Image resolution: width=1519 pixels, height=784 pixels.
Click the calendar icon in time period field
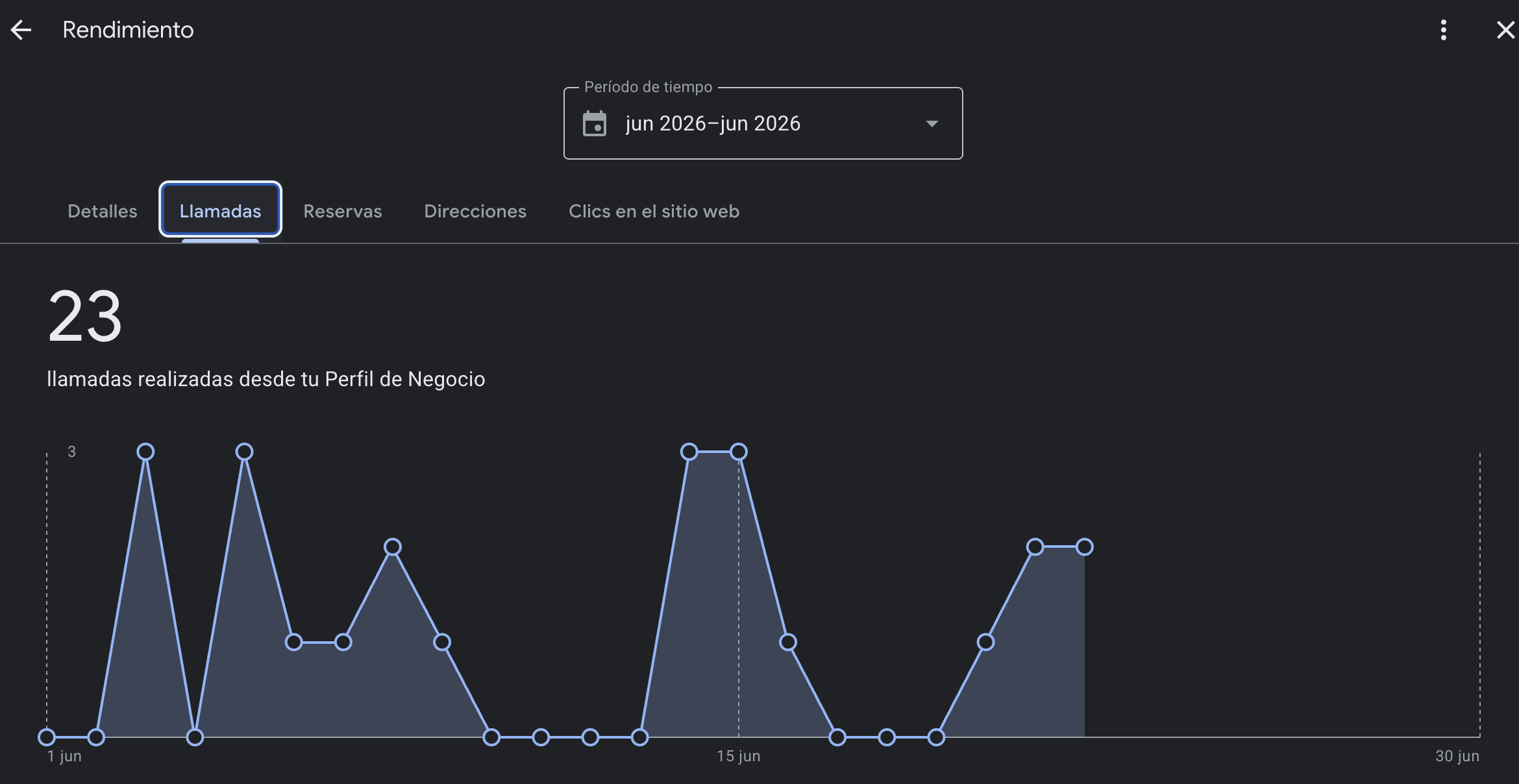595,123
